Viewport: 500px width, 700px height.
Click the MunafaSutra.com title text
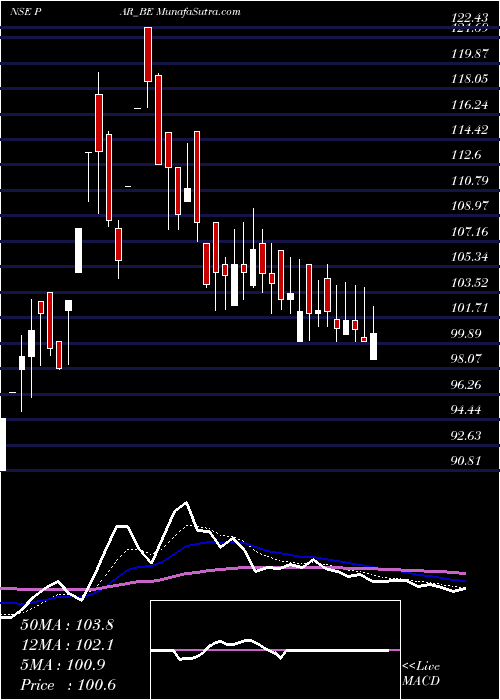click(199, 12)
